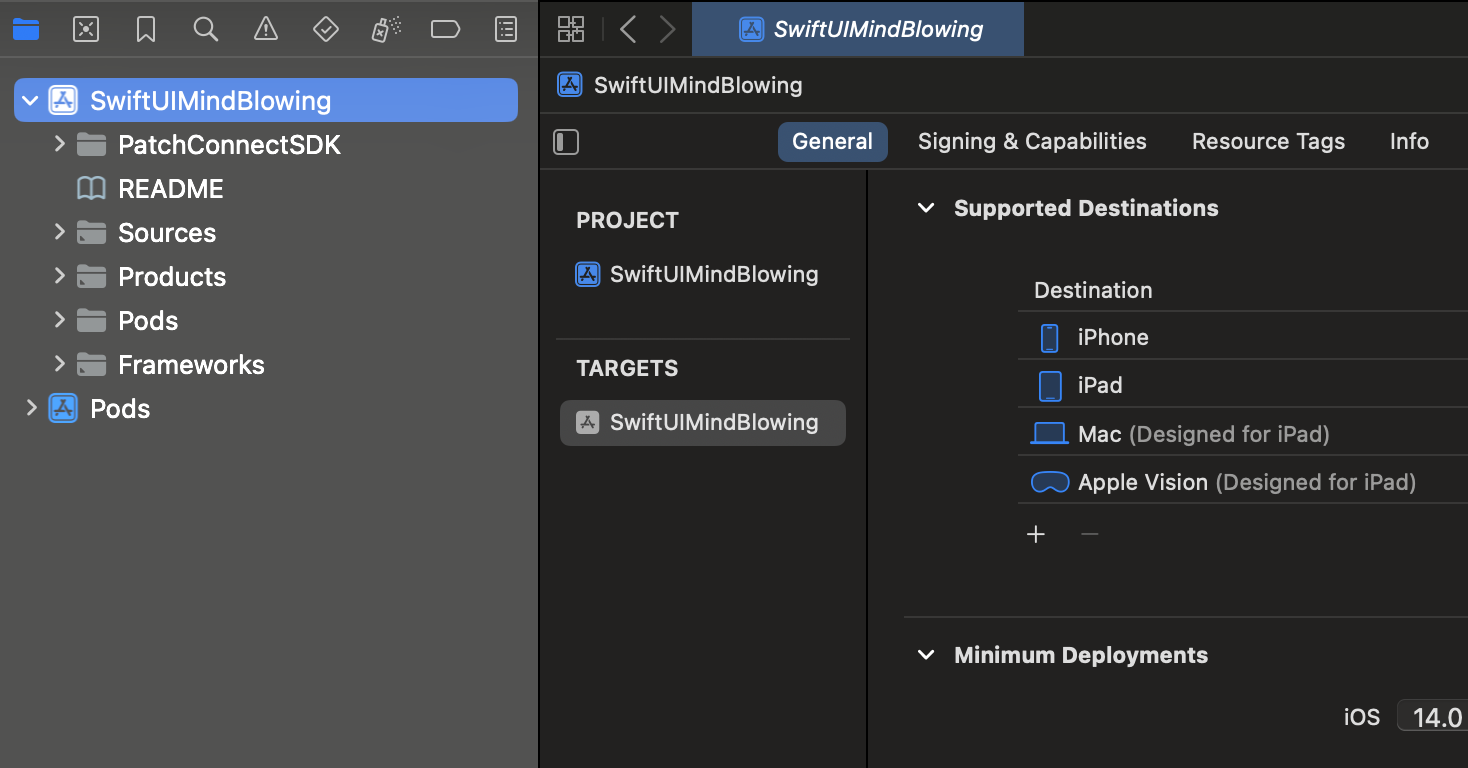Click the related items grid icon
This screenshot has height=768, width=1468.
pyautogui.click(x=571, y=30)
